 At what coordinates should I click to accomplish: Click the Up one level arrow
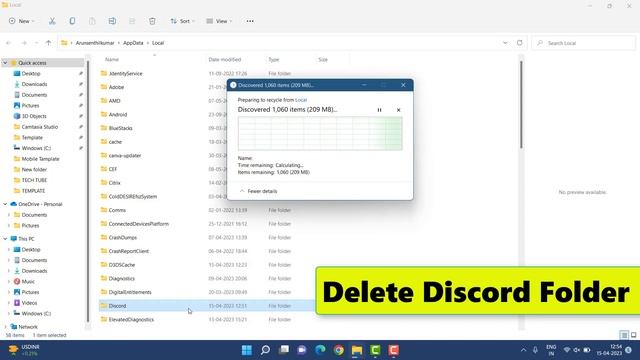click(x=48, y=42)
